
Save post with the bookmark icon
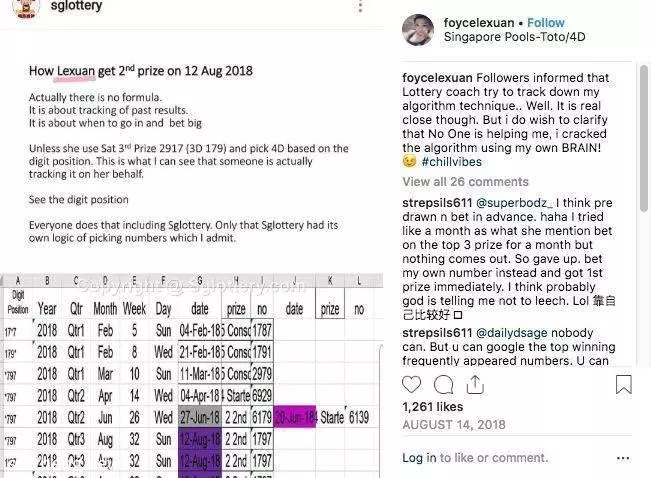click(624, 384)
